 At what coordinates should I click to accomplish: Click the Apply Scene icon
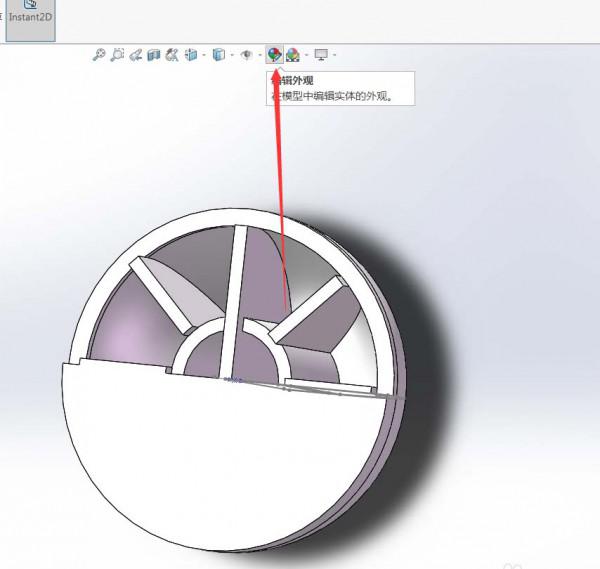[293, 55]
